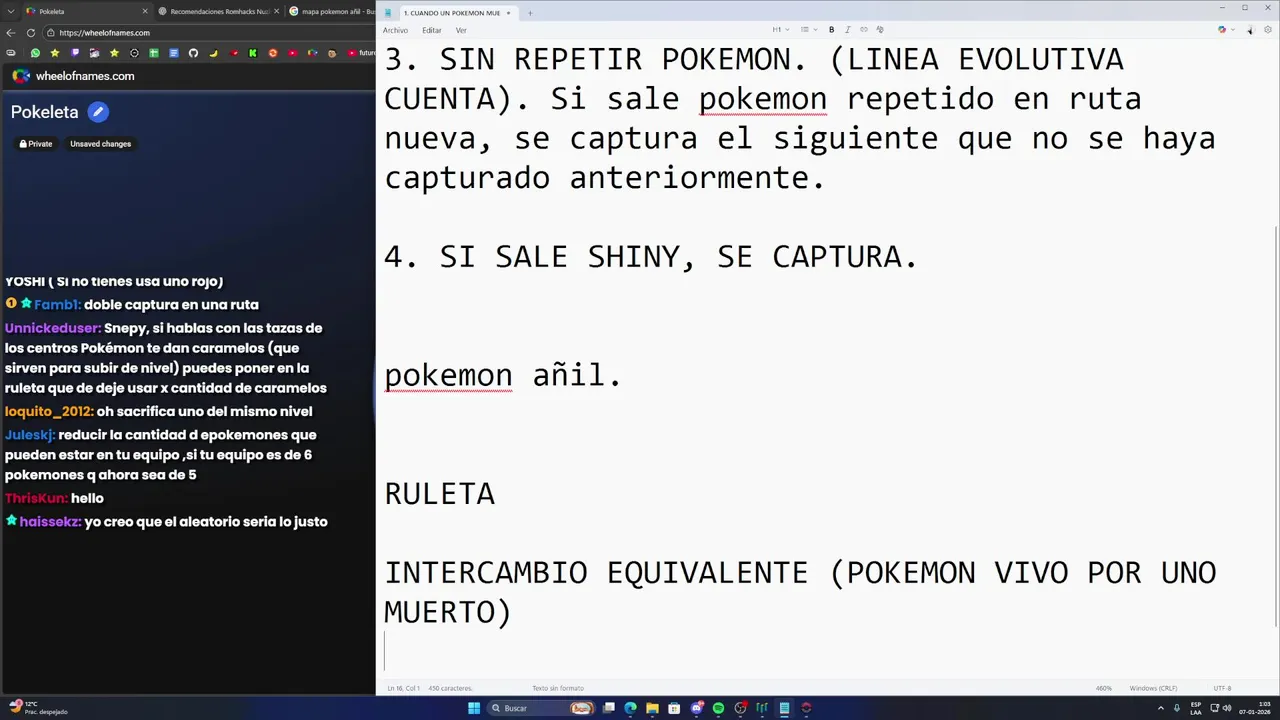Screen dimensions: 1280x720
Task: Close the Pokeleta browser tab
Action: (x=145, y=12)
